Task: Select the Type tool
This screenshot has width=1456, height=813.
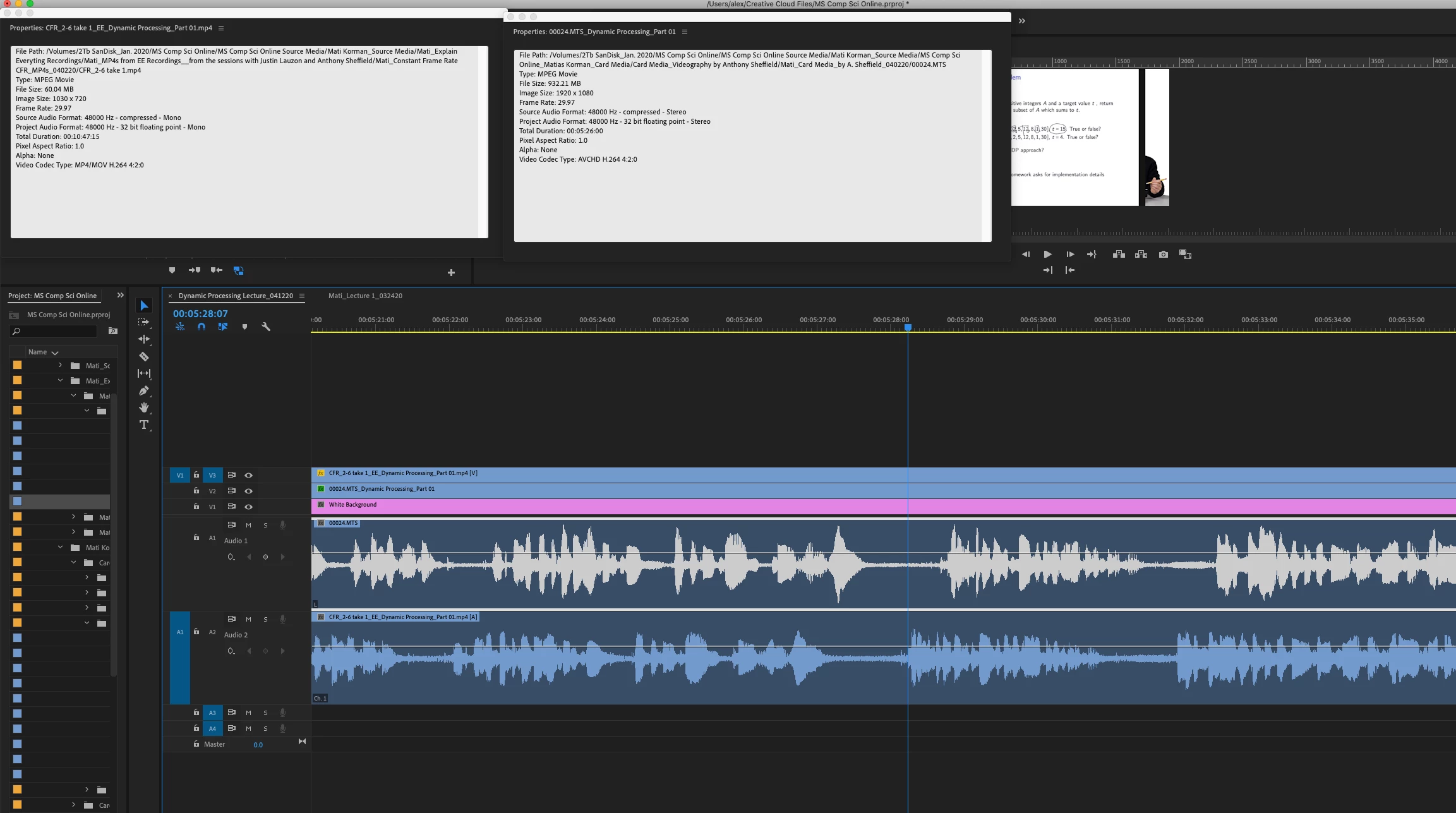Action: pos(144,425)
